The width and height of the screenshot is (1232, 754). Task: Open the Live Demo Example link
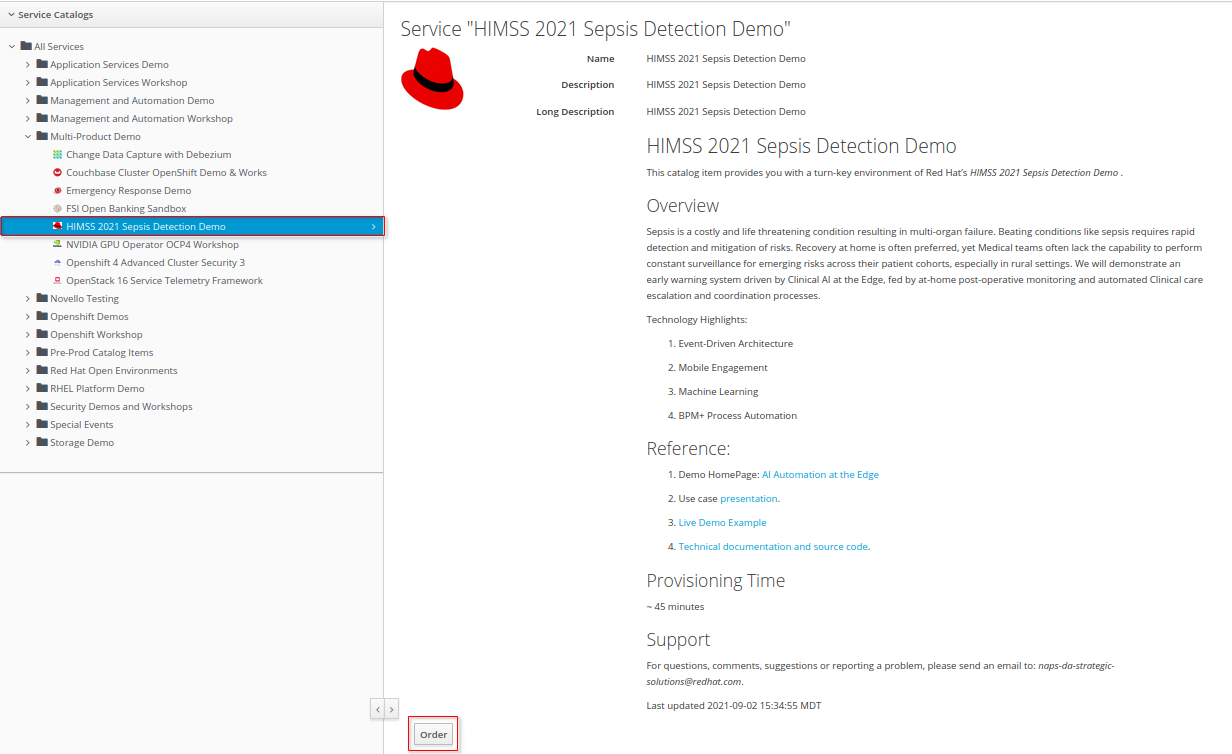pos(722,523)
